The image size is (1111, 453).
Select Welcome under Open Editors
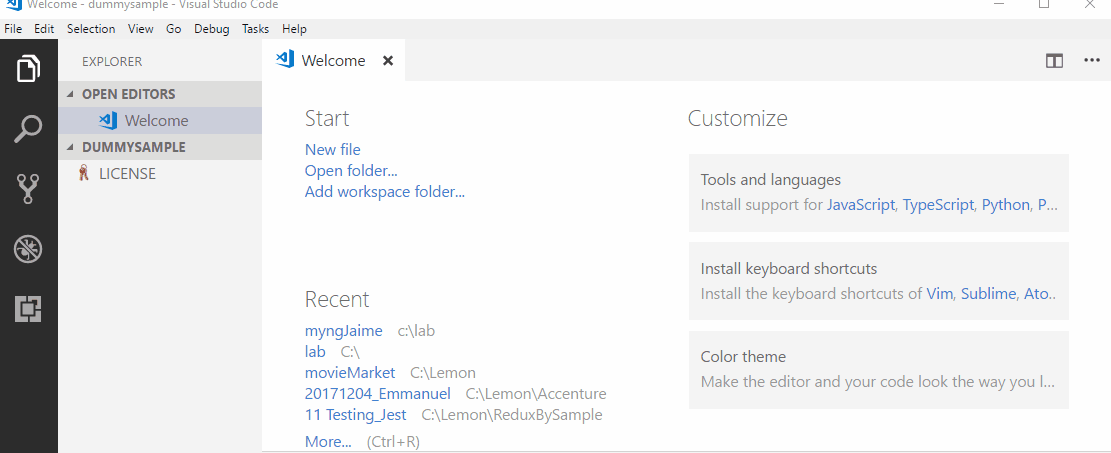(156, 120)
